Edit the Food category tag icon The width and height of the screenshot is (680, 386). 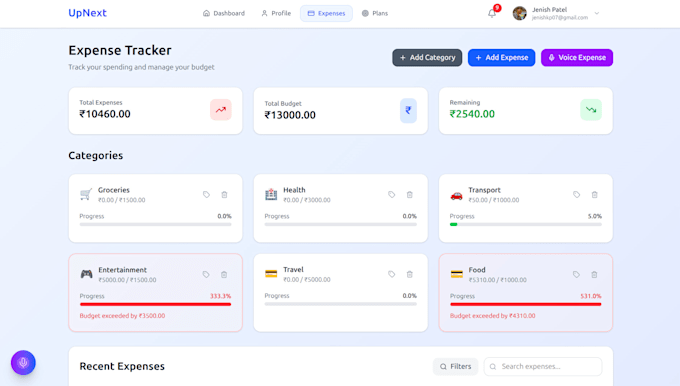pyautogui.click(x=576, y=275)
